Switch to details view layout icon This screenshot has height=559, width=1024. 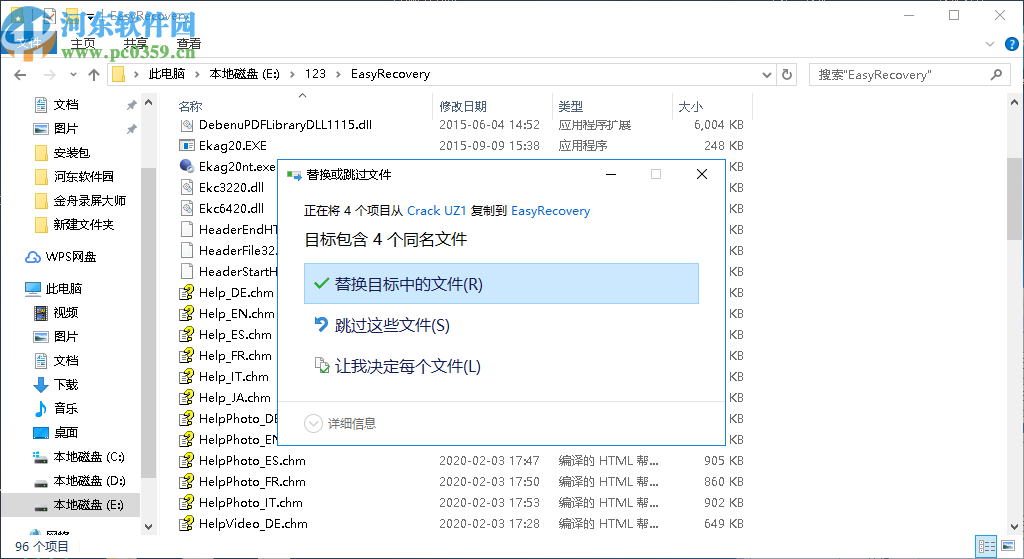[986, 546]
